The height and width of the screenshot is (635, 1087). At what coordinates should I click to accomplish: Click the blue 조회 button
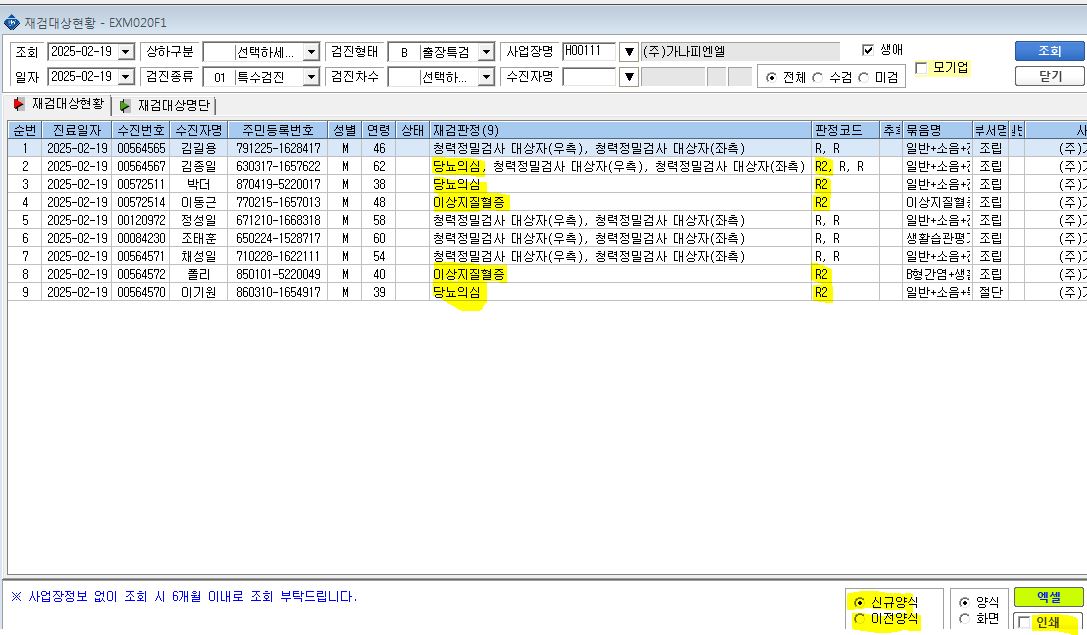coord(1049,51)
